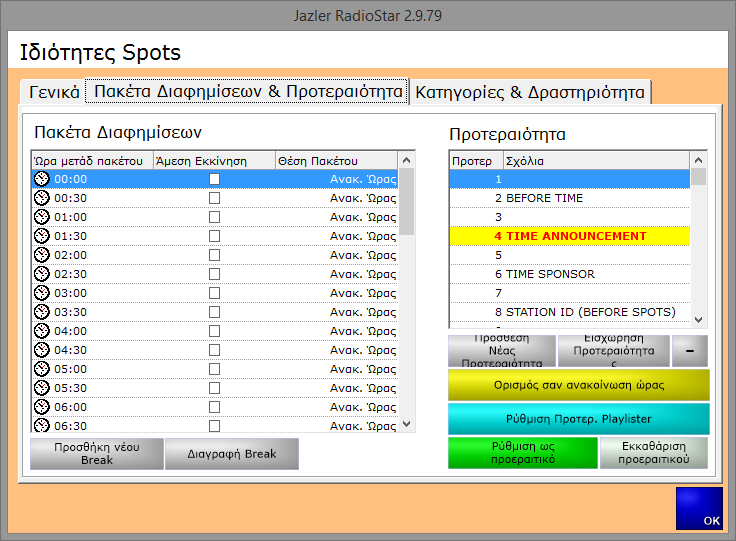Click the clock icon for break 02:00

pos(42,255)
